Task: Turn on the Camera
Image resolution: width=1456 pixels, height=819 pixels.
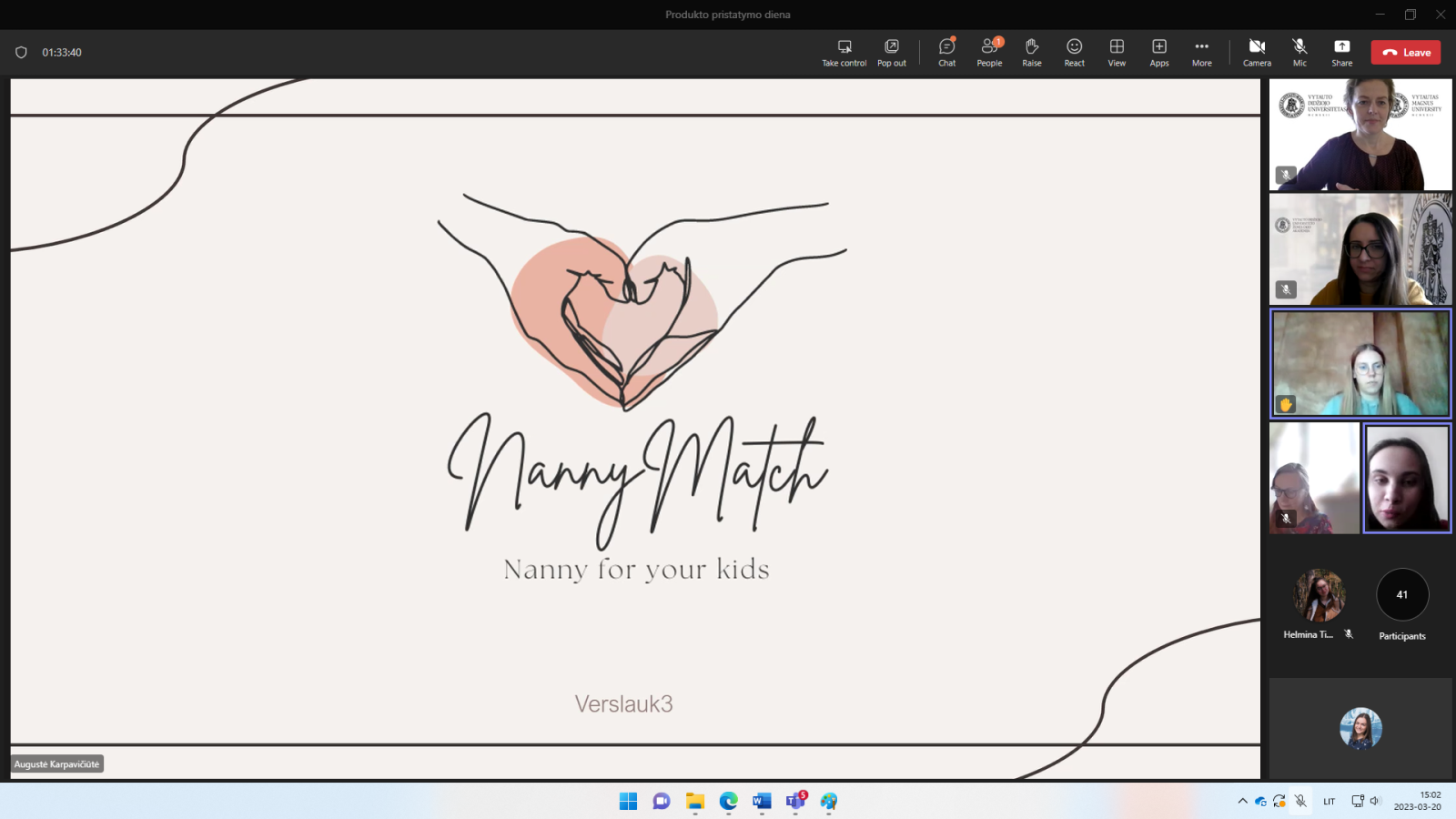Action: pos(1257,52)
